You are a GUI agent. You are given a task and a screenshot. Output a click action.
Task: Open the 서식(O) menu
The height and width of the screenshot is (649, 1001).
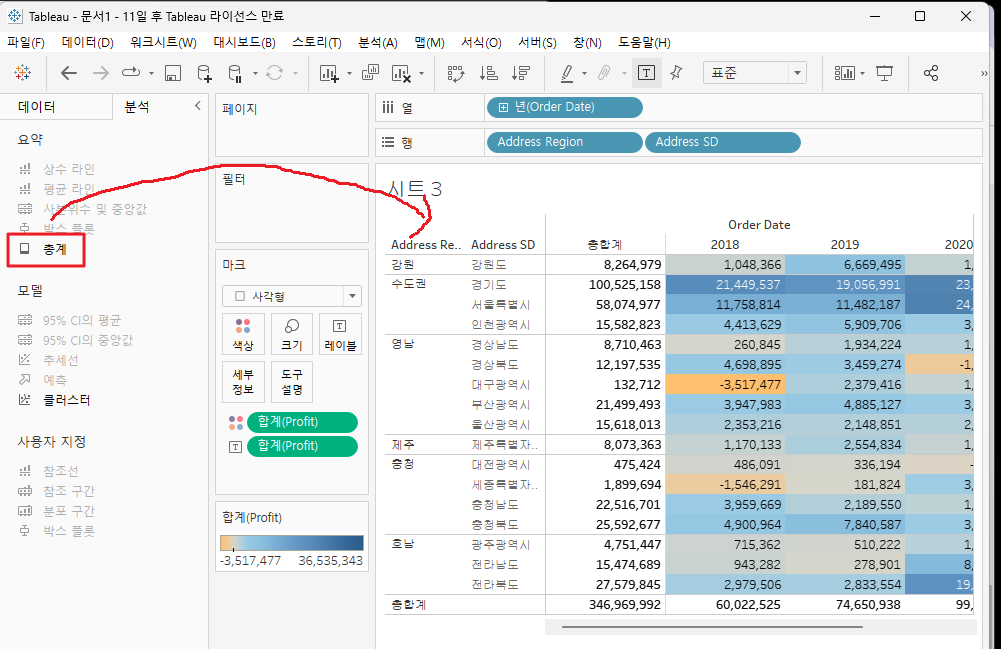pyautogui.click(x=481, y=43)
